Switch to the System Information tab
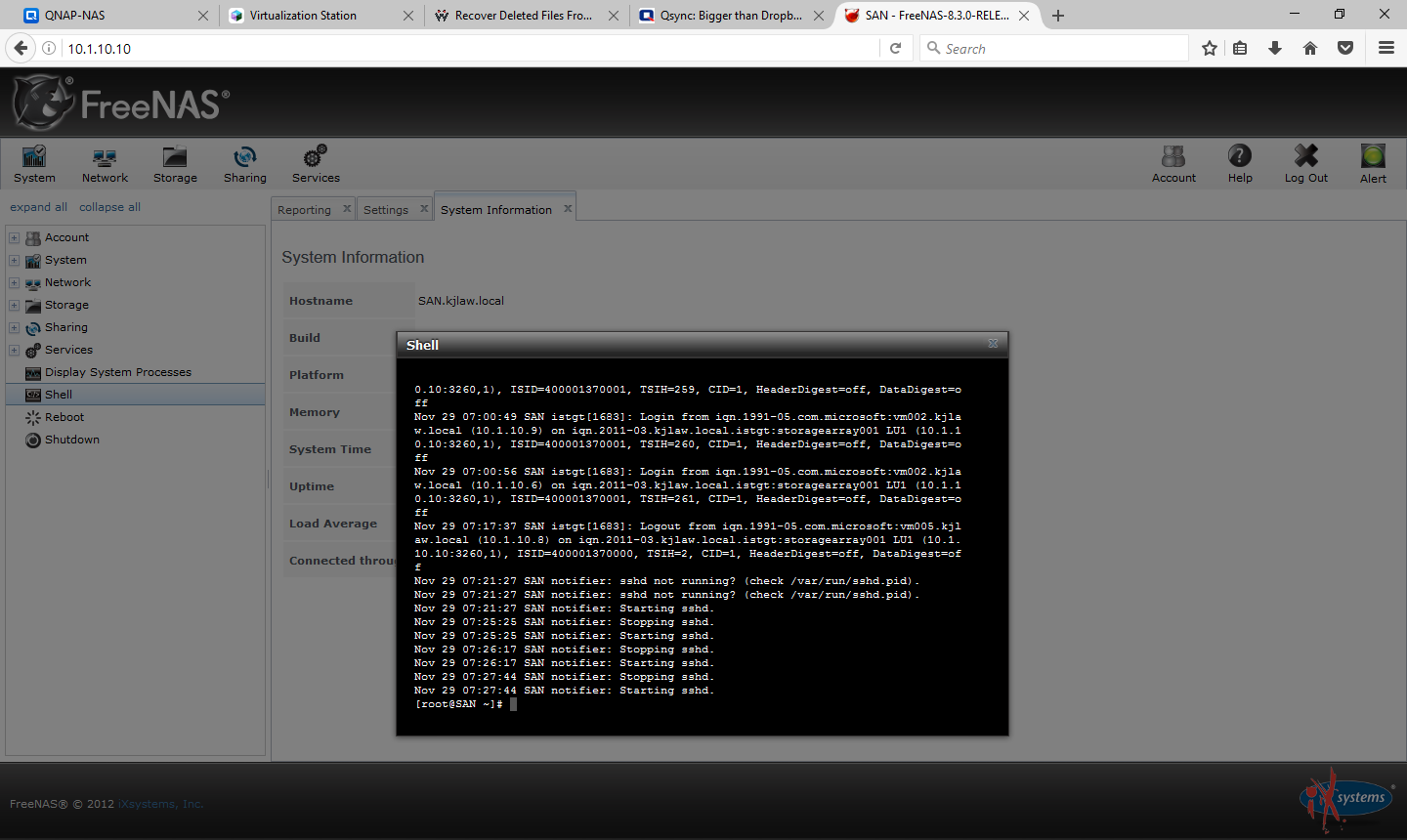 (x=495, y=209)
